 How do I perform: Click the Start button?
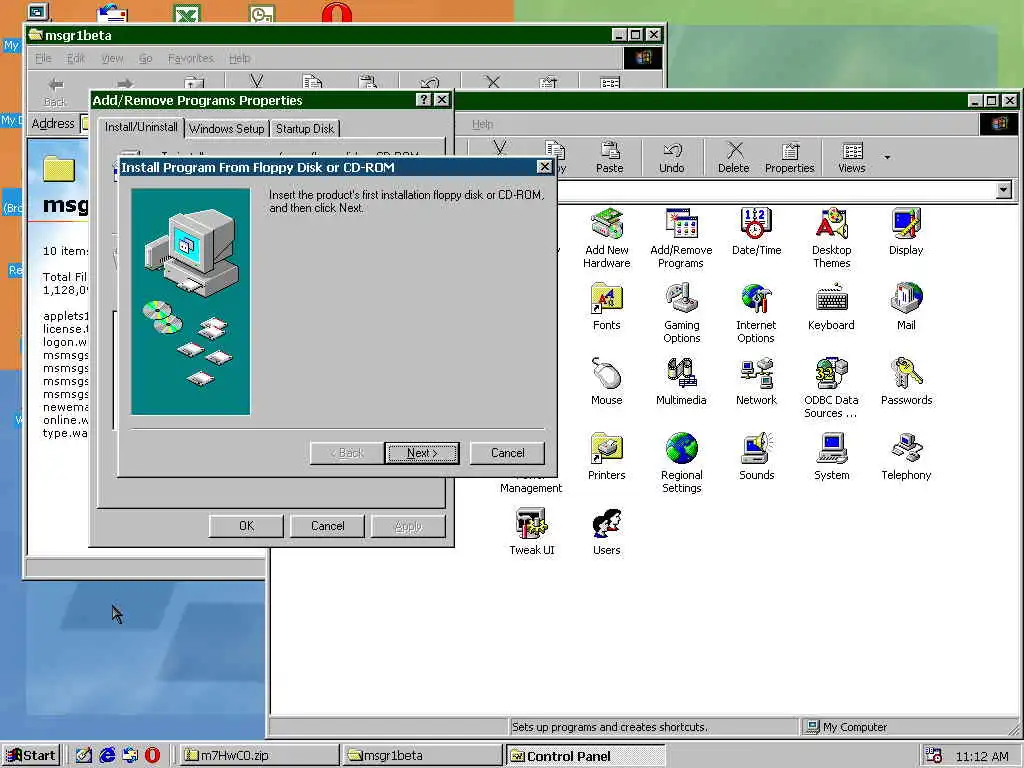31,756
